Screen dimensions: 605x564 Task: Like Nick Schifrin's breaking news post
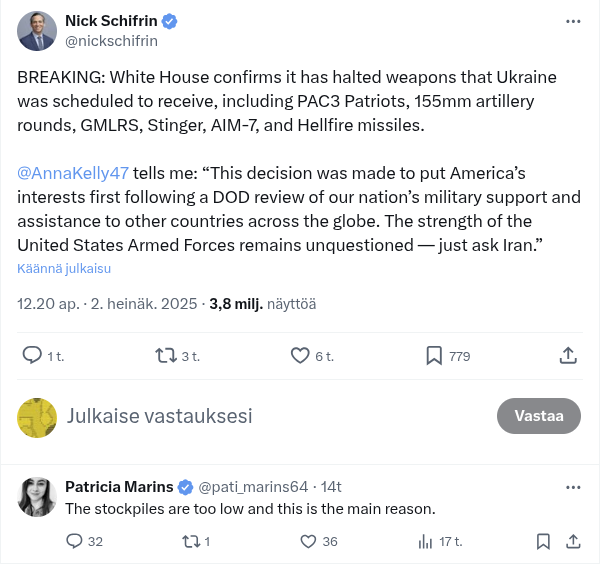pyautogui.click(x=300, y=355)
